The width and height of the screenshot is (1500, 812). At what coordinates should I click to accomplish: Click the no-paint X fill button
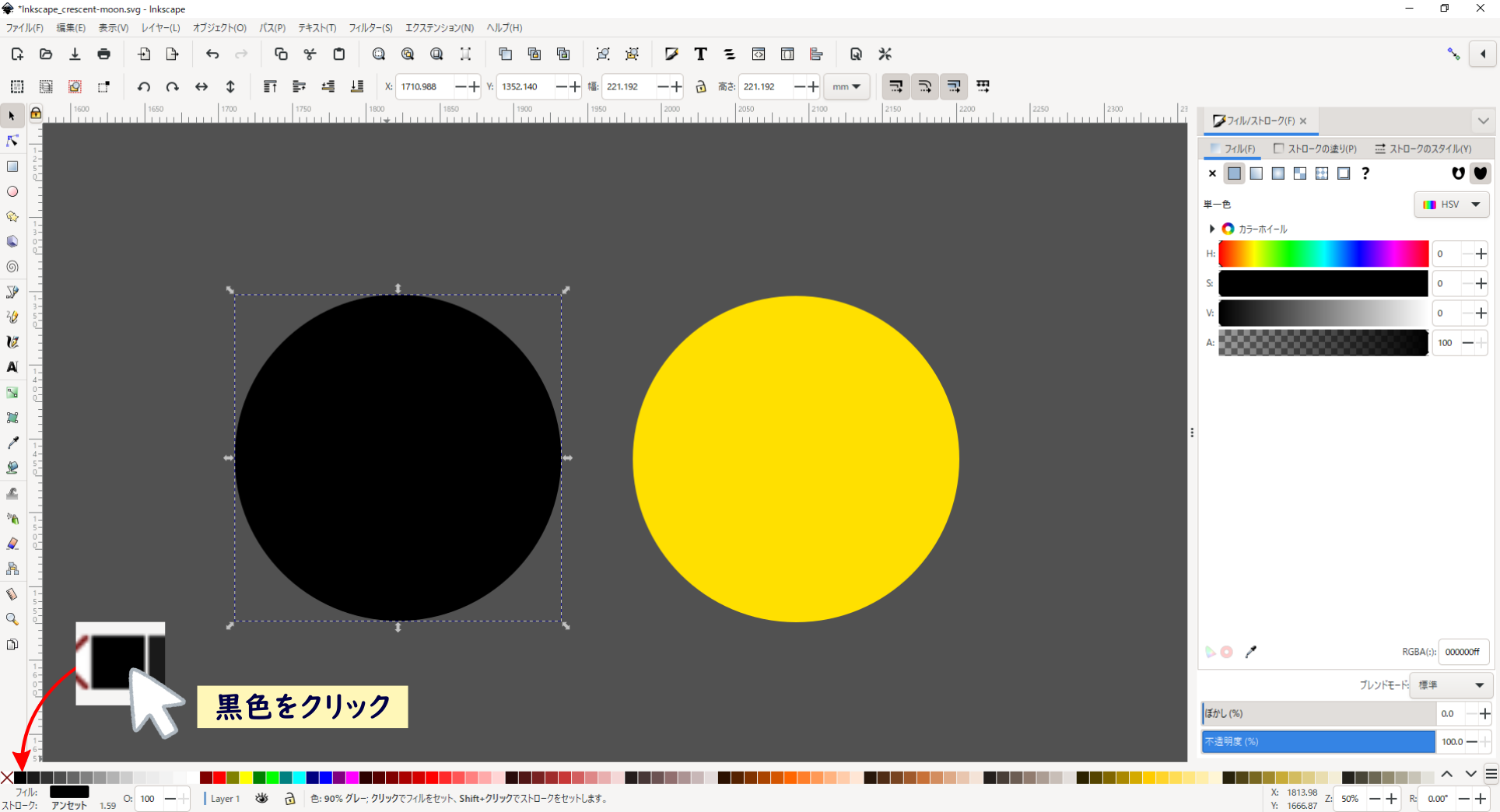tap(1212, 173)
